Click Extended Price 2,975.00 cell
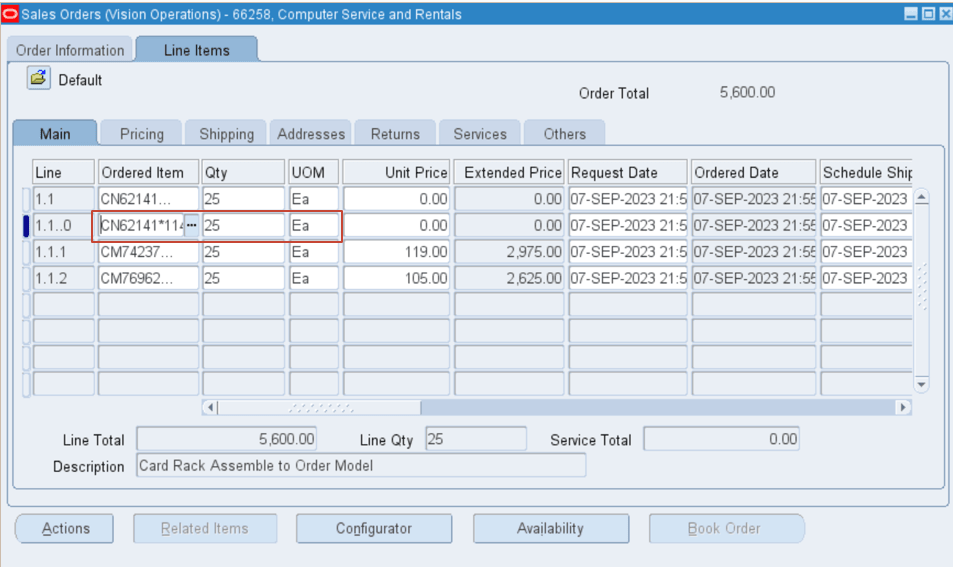This screenshot has height=567, width=953. click(509, 252)
